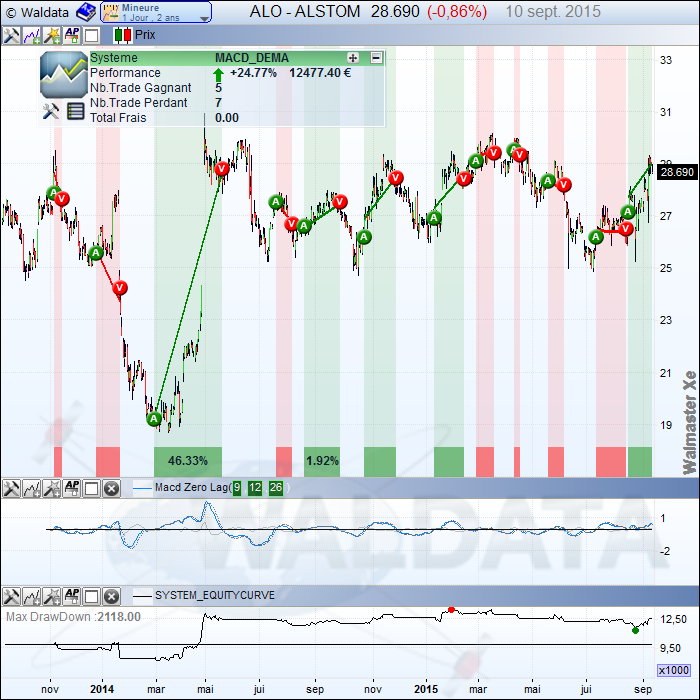This screenshot has width=700, height=700.
Task: Open the blue A-Z dictionary book icon
Action: (86, 12)
